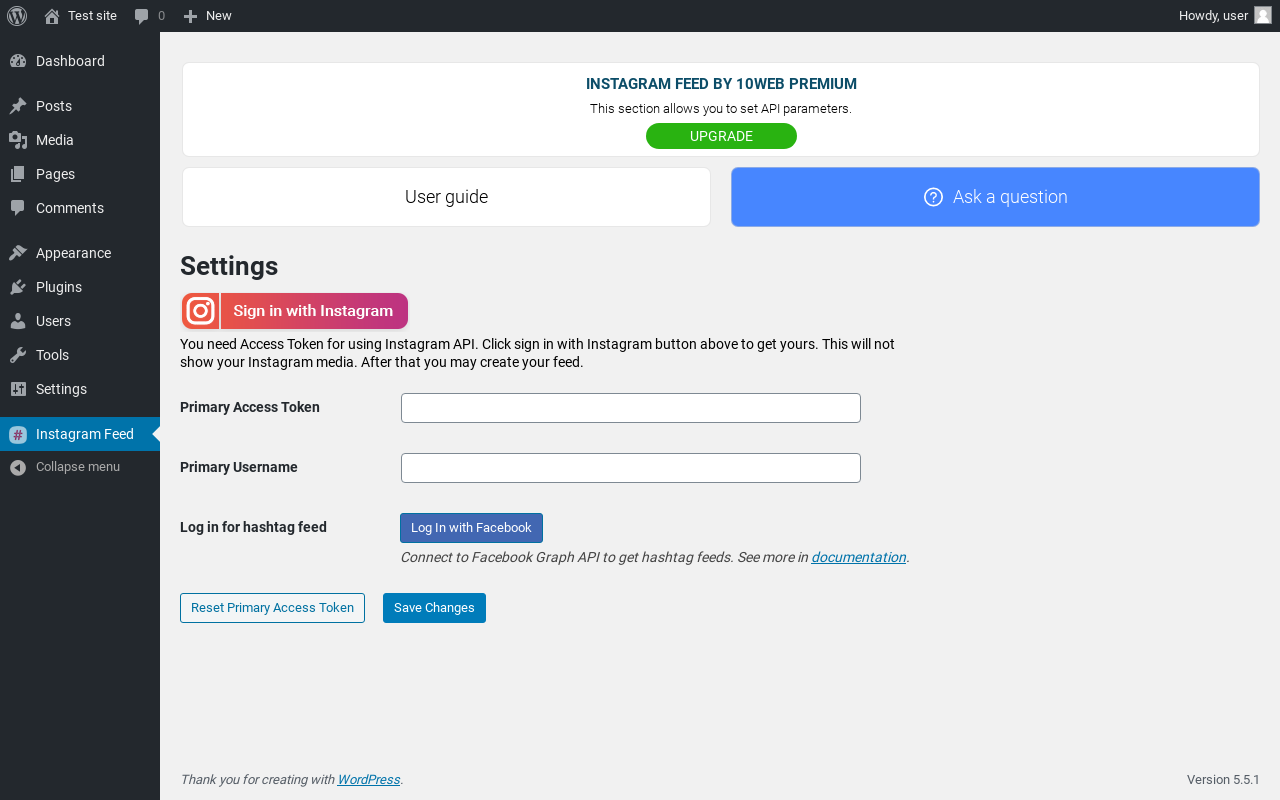Click the Pages icon in sidebar
The height and width of the screenshot is (800, 1280).
pos(18,174)
